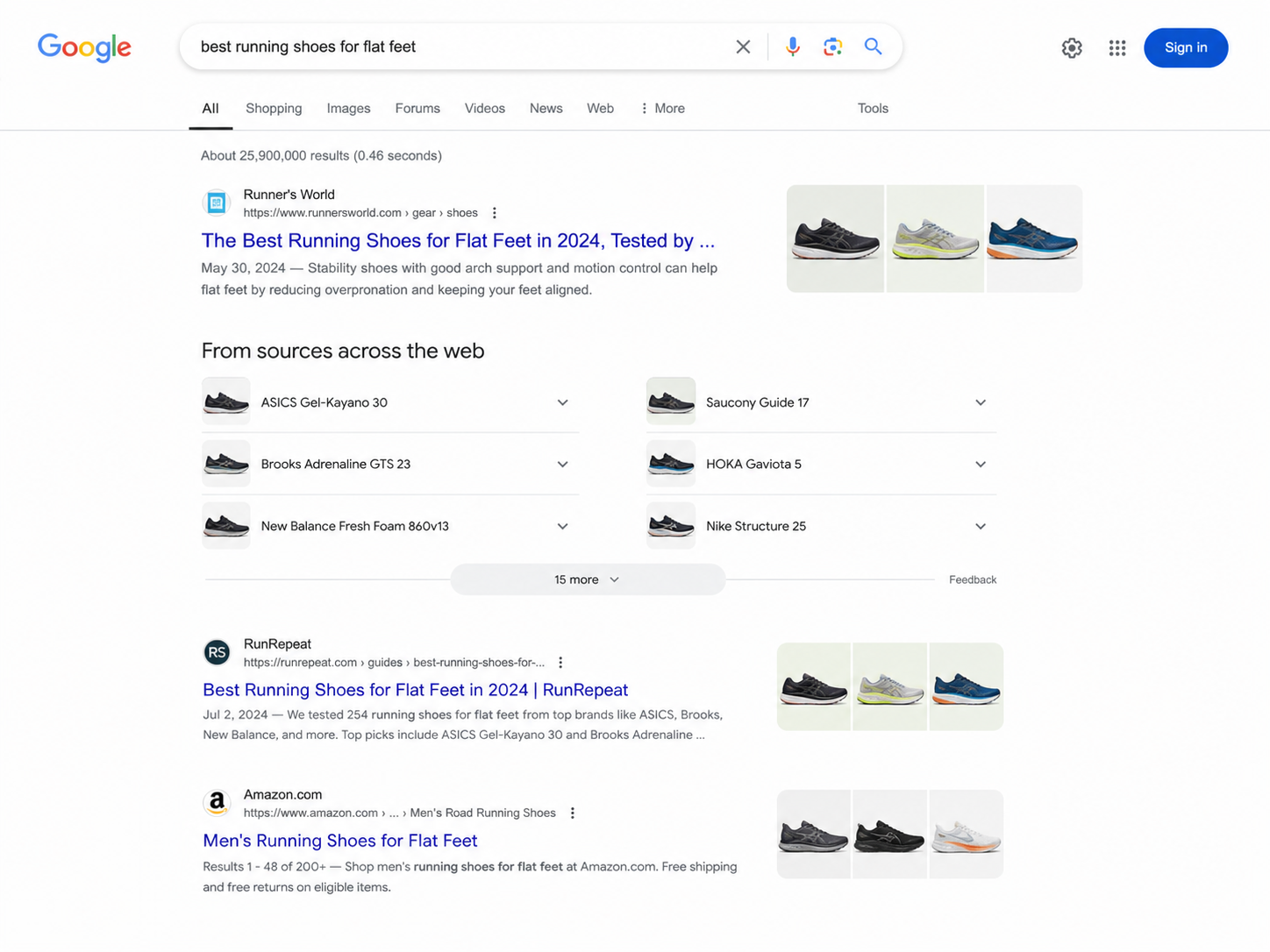Image resolution: width=1270 pixels, height=952 pixels.
Task: Click the Nike Structure 25 shoe thumbnail
Action: (x=671, y=526)
